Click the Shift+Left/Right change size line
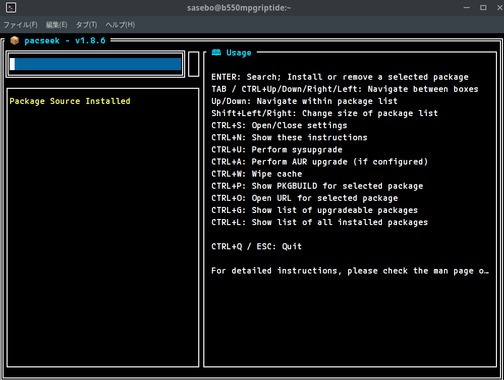The height and width of the screenshot is (380, 504). click(x=324, y=113)
